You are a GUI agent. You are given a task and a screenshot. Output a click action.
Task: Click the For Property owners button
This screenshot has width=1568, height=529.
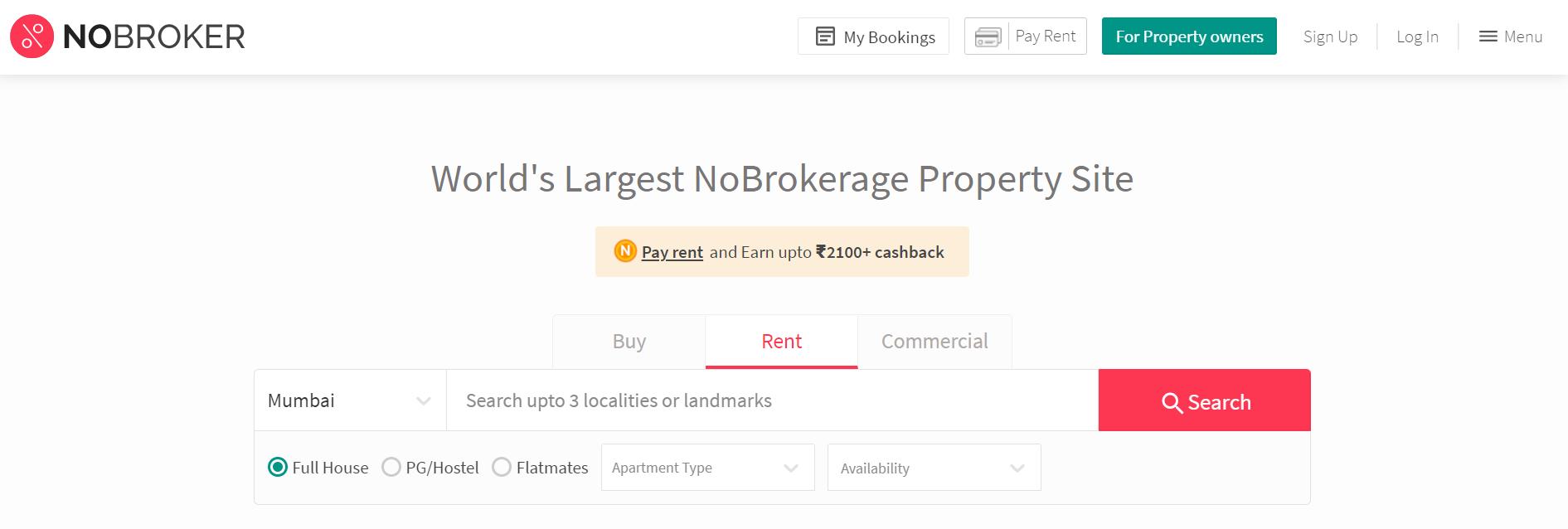tap(1188, 36)
